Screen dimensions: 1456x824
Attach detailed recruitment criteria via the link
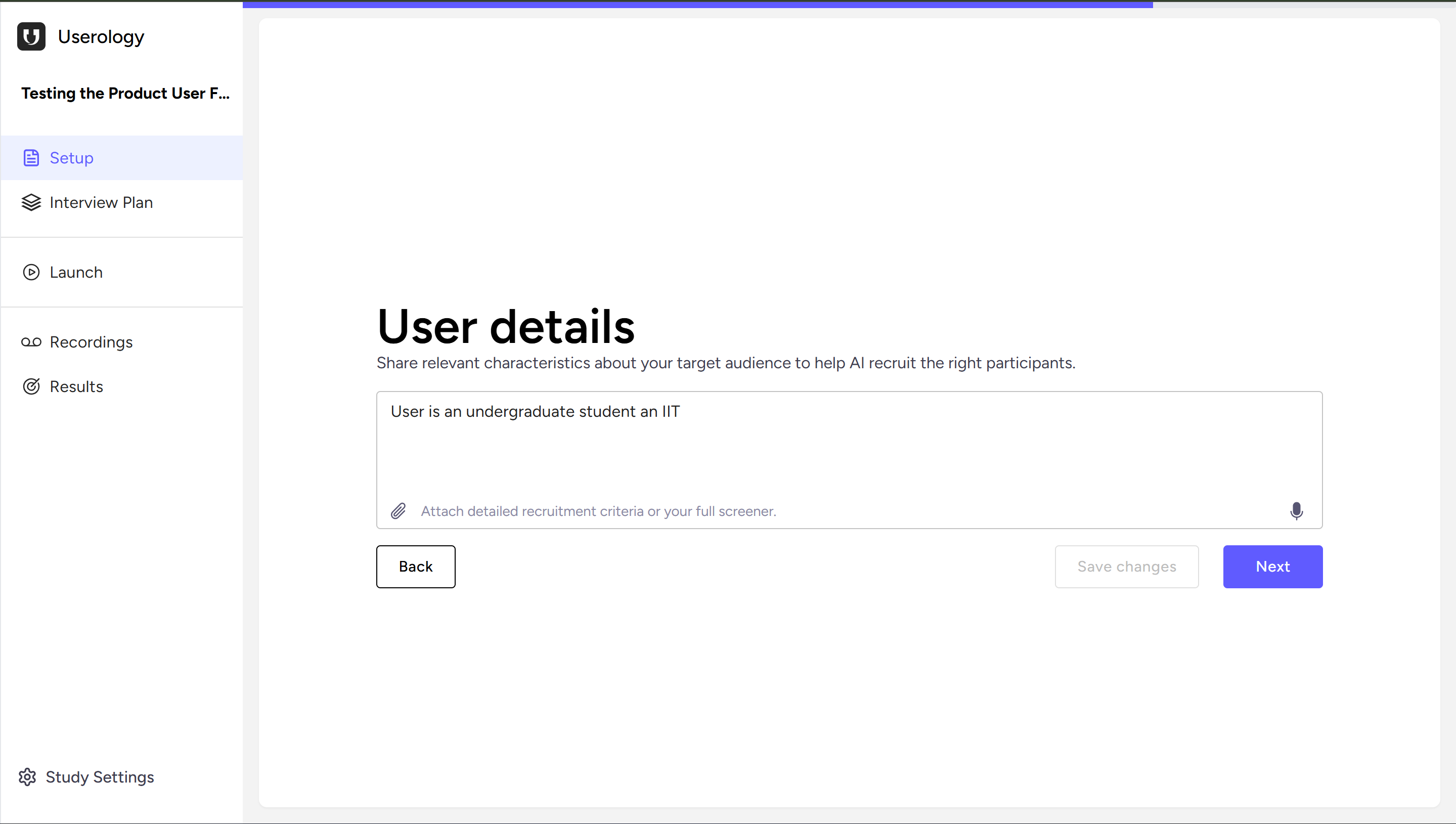[x=598, y=510]
